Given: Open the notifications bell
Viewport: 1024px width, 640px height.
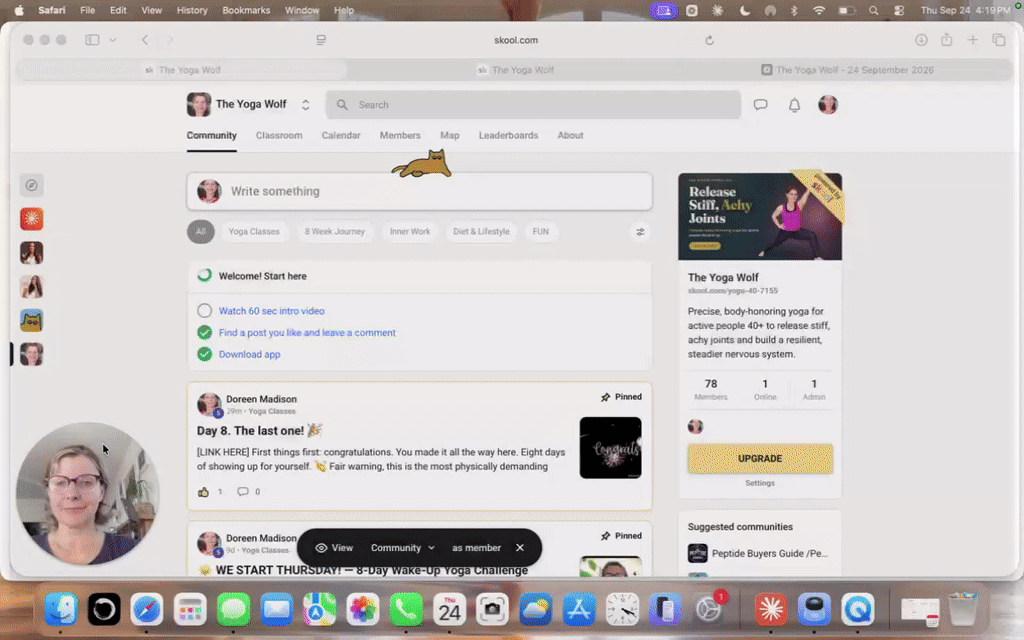Looking at the screenshot, I should click(x=794, y=104).
